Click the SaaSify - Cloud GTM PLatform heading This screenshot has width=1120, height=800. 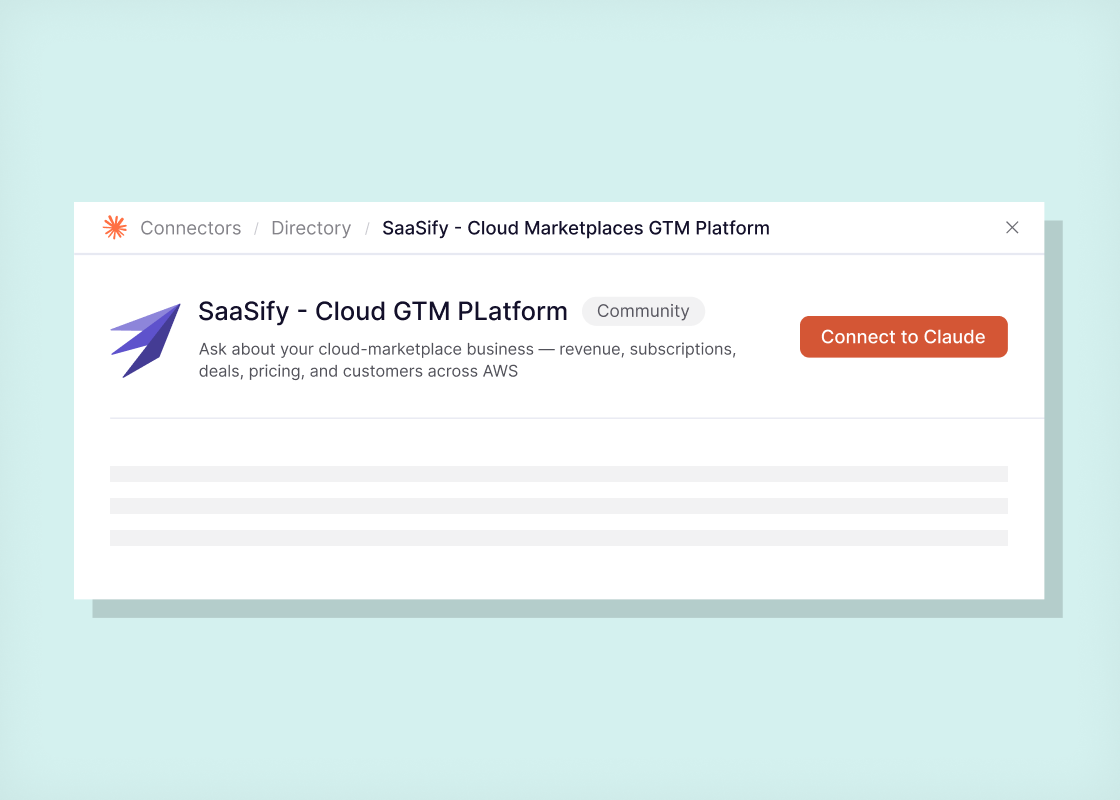(x=383, y=311)
